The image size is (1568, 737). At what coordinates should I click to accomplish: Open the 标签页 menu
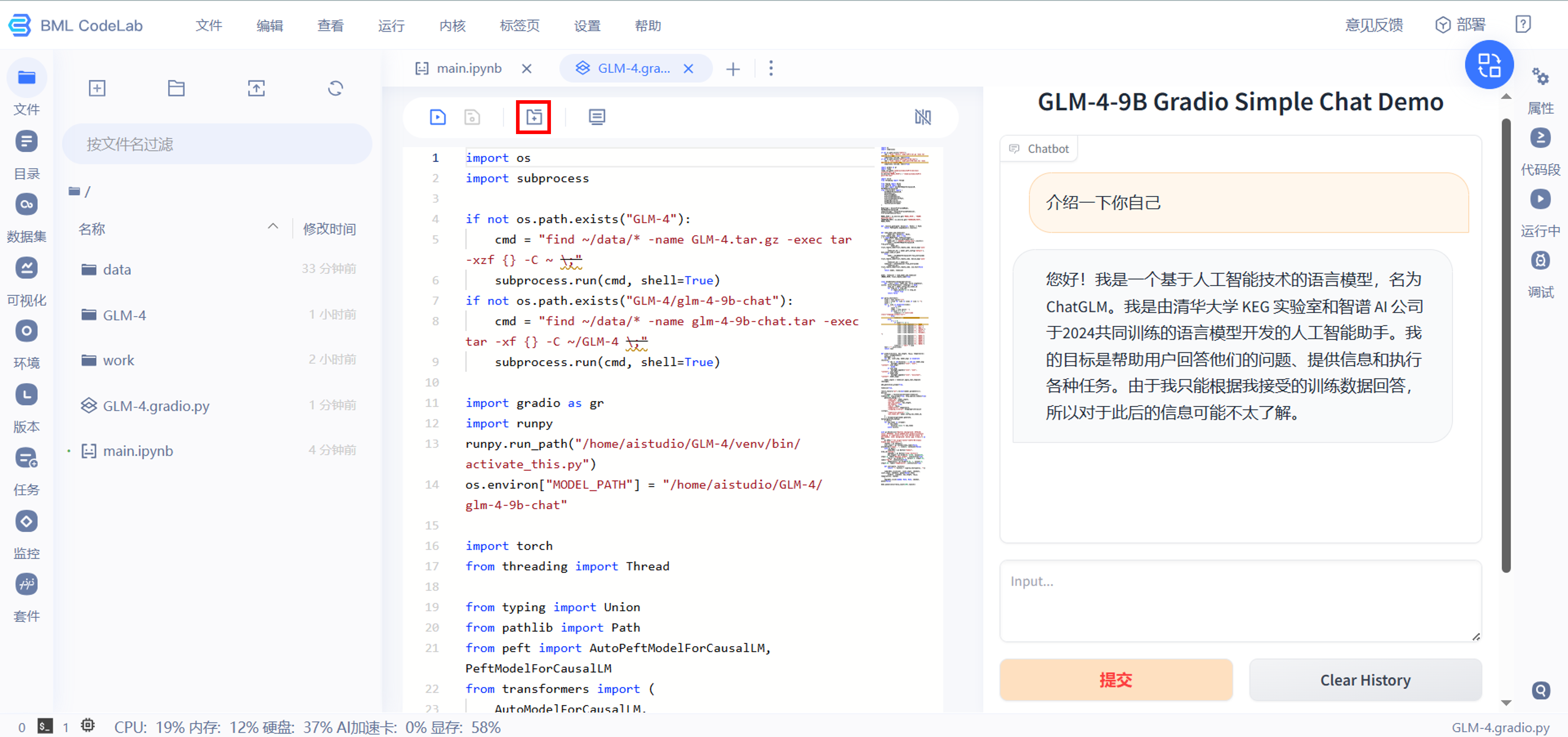click(x=520, y=26)
